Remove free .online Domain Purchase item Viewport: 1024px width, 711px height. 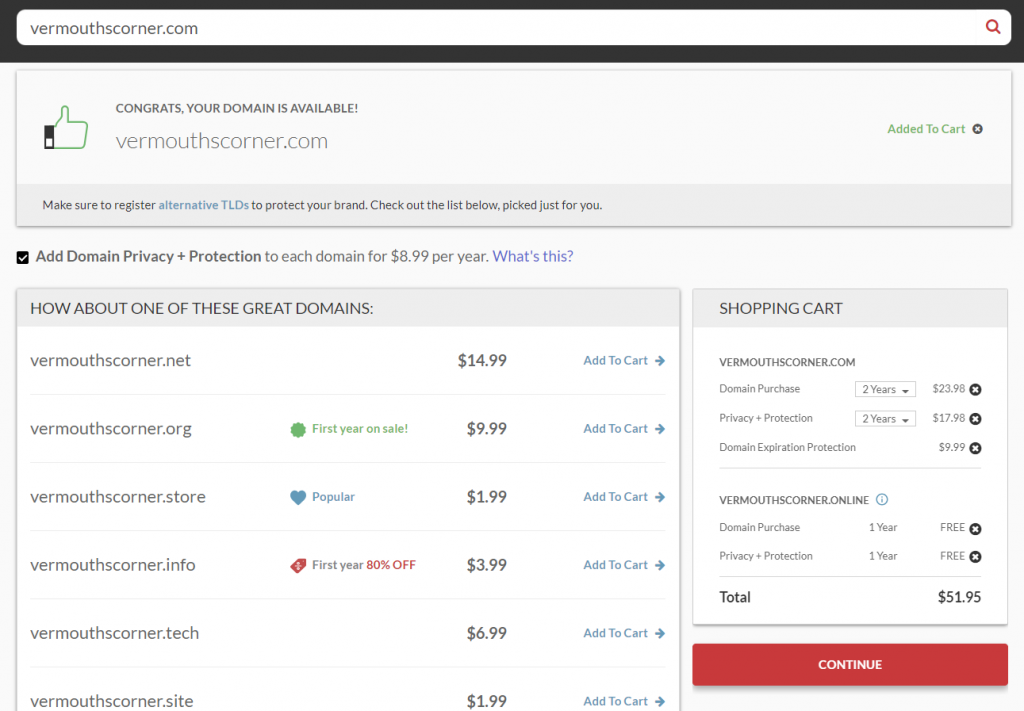click(976, 529)
